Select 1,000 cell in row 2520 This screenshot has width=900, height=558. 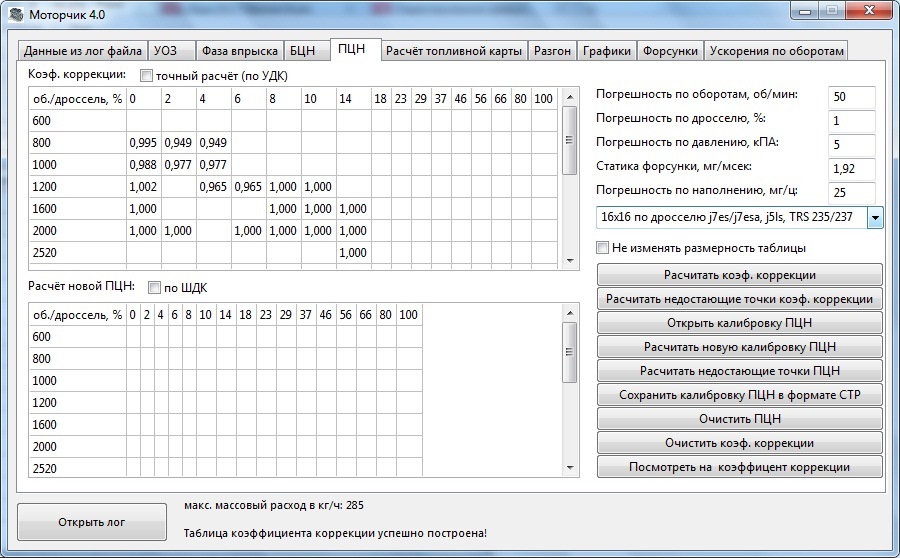tap(354, 253)
